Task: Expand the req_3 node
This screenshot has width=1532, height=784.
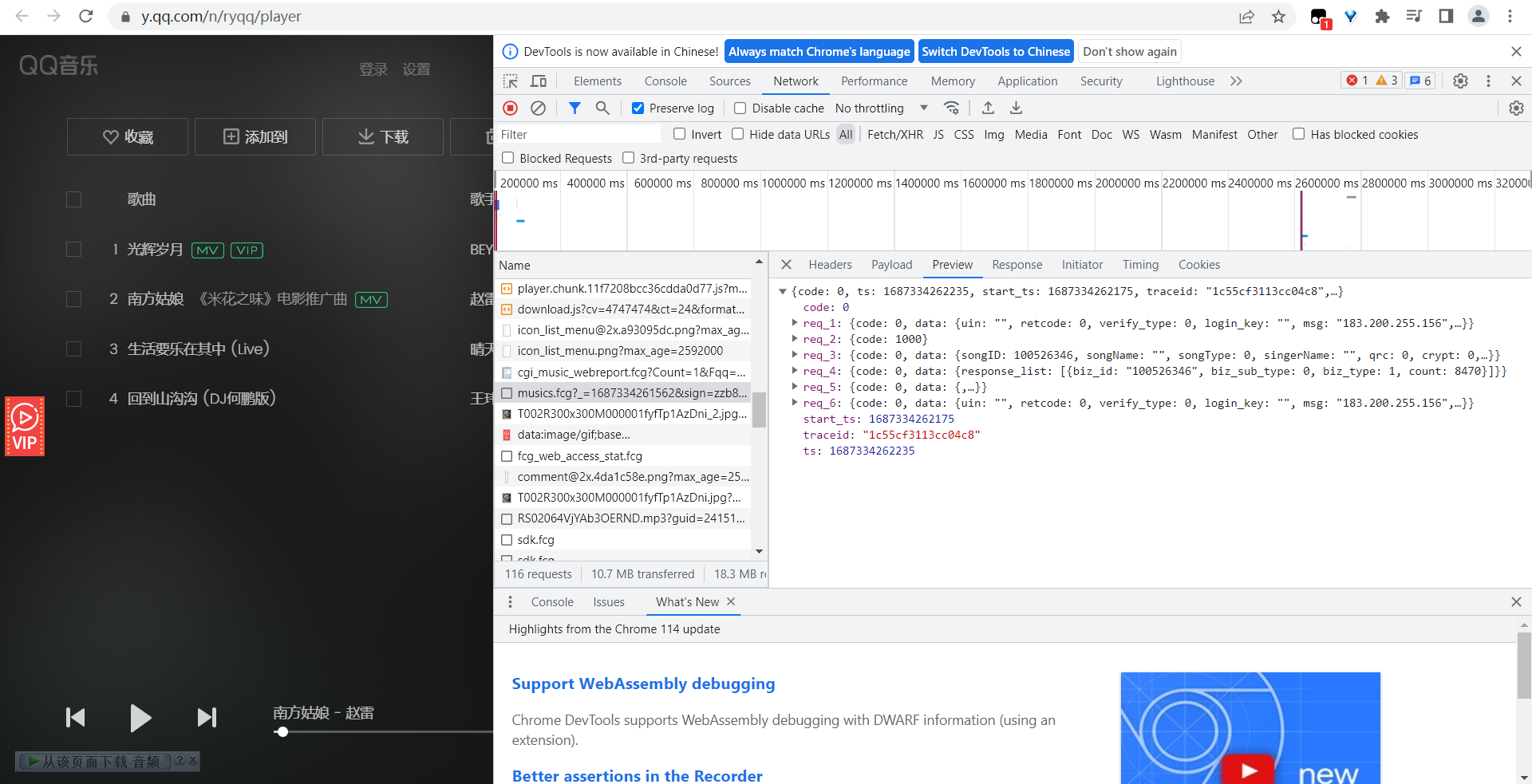Action: click(795, 355)
